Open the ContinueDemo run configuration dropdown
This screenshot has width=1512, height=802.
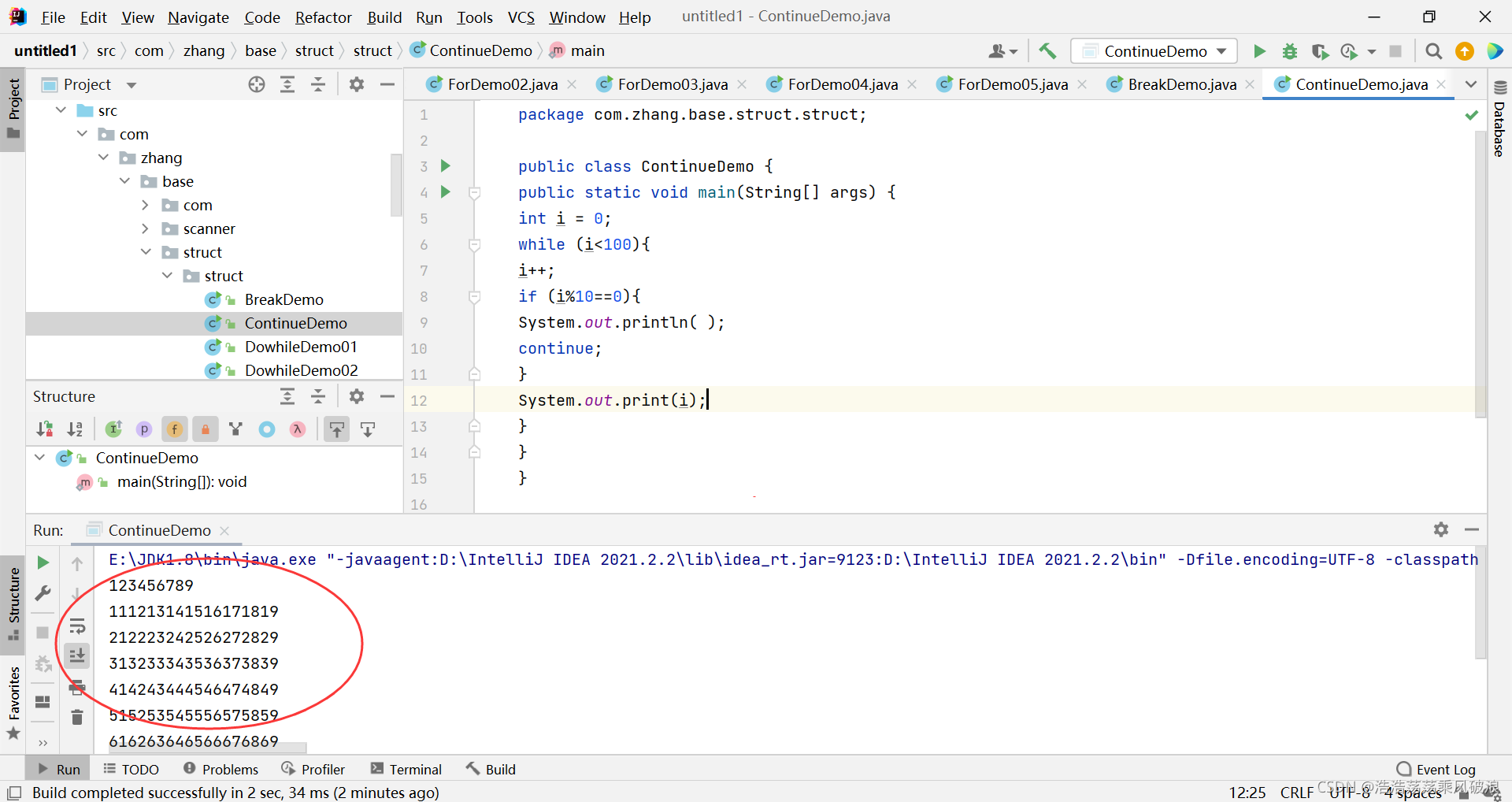pyautogui.click(x=1154, y=51)
